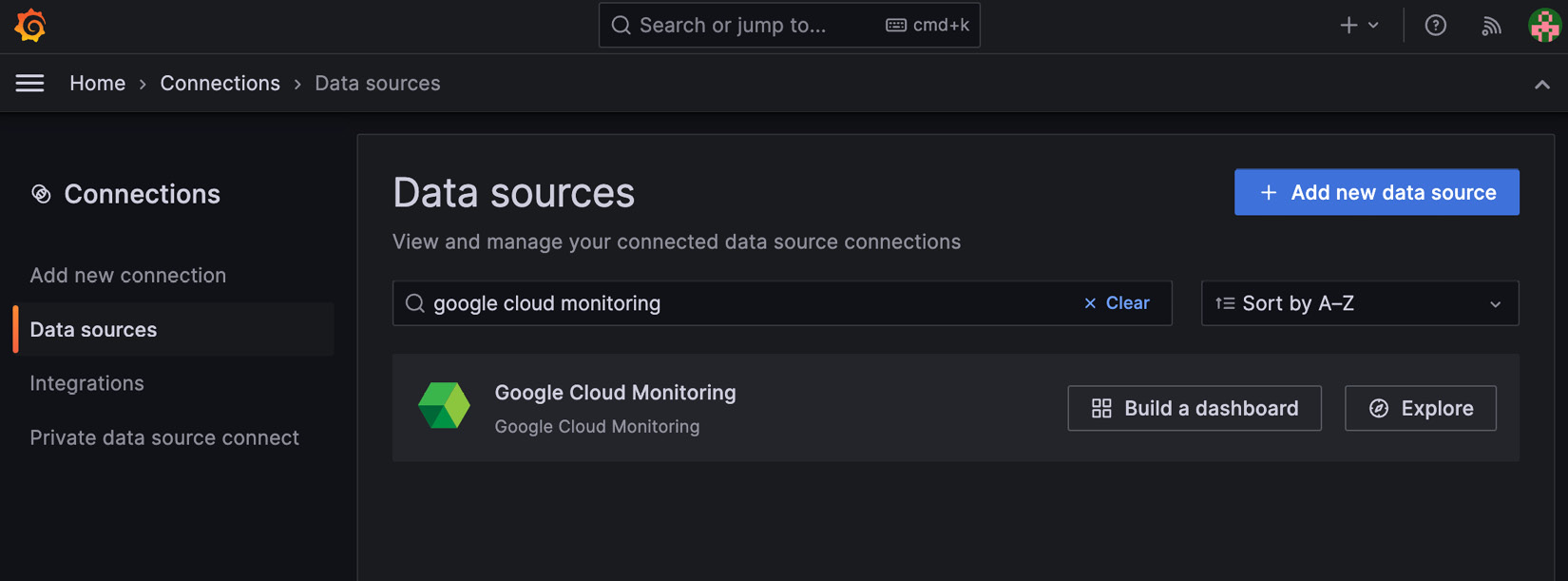This screenshot has width=1568, height=581.
Task: Click the plus add-new icon in top bar
Action: pyautogui.click(x=1348, y=26)
